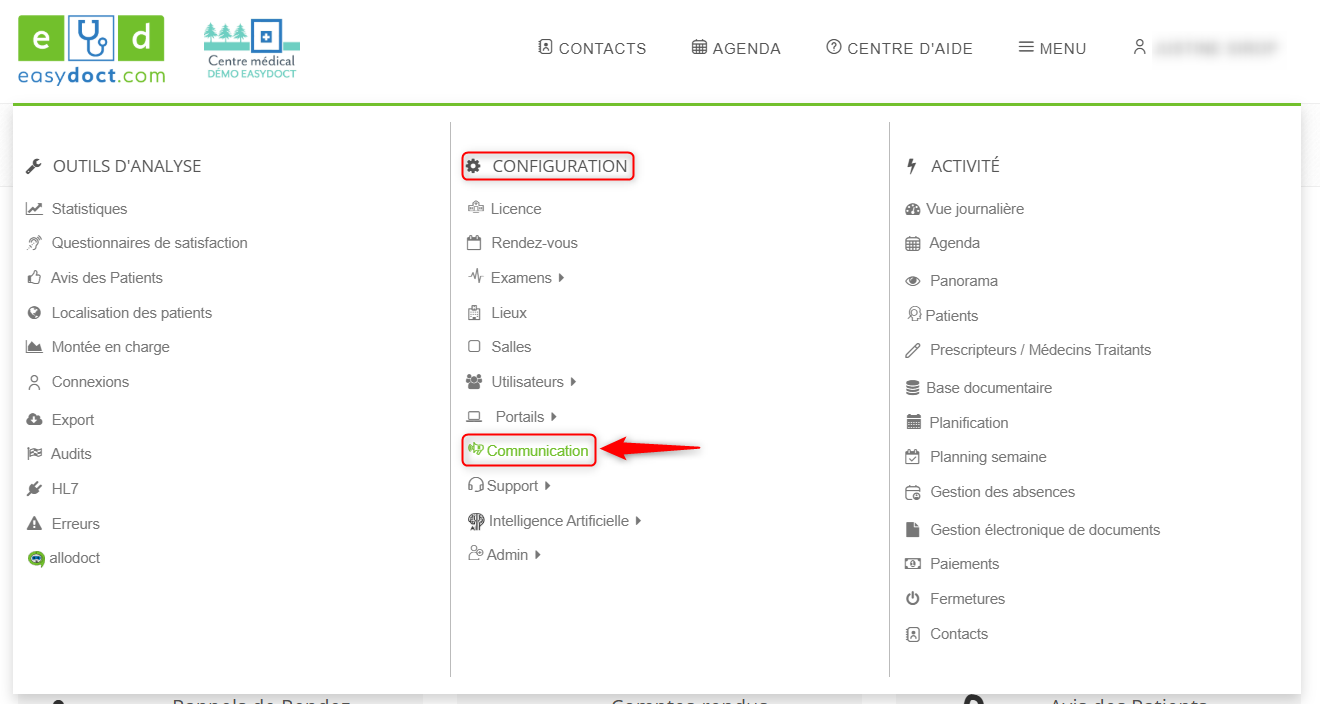This screenshot has height=704, width=1320.
Task: Open CENTRE D'AIDE help center
Action: pyautogui.click(x=899, y=48)
